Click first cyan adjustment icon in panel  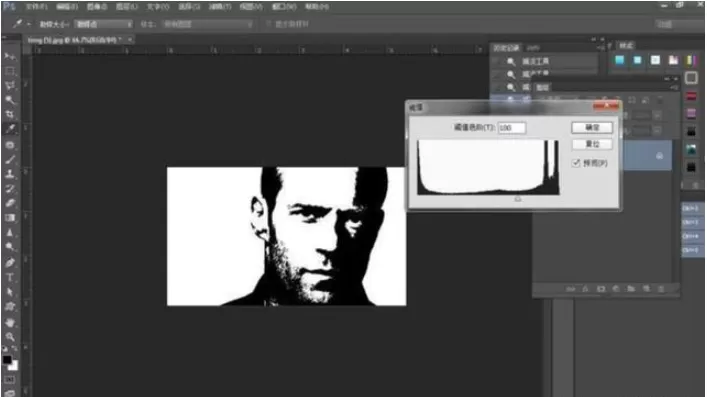pos(620,60)
